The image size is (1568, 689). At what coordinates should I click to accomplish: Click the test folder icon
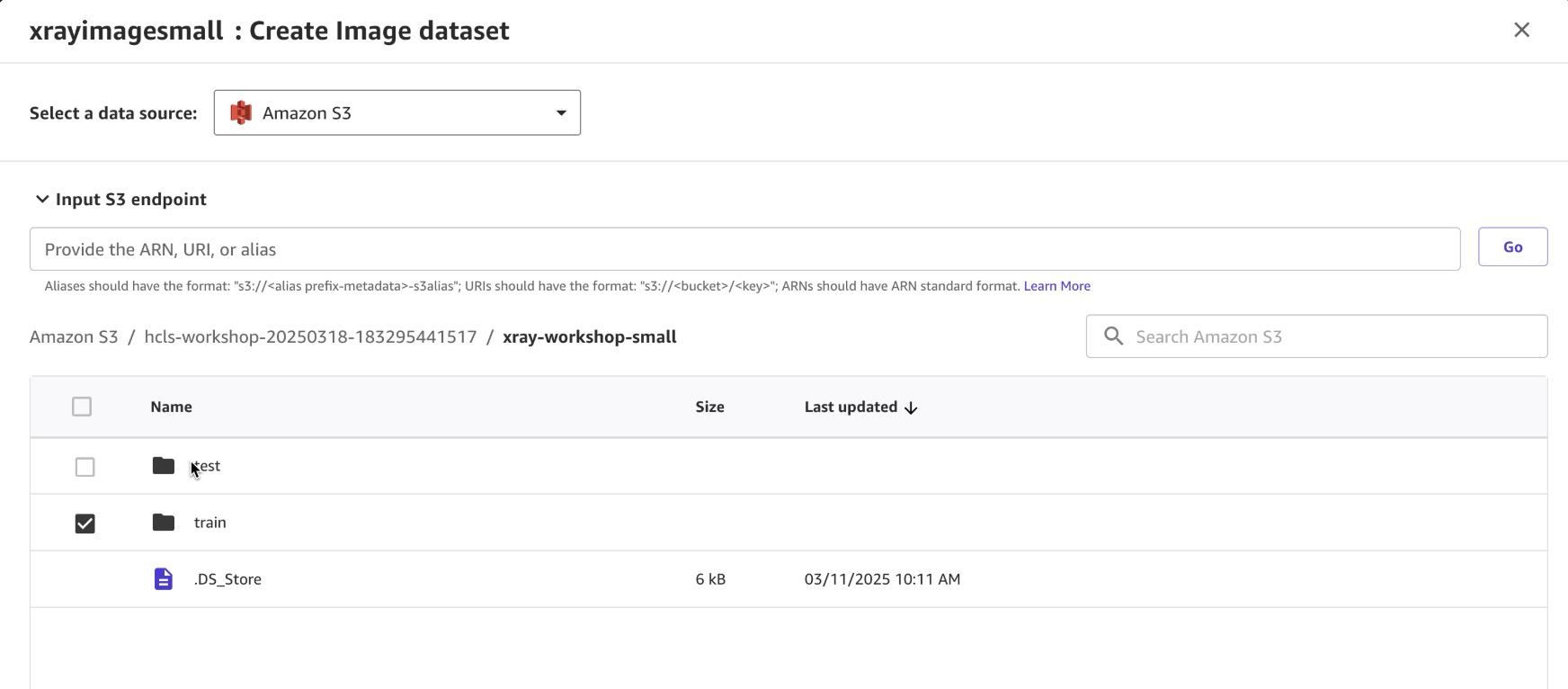[163, 466]
